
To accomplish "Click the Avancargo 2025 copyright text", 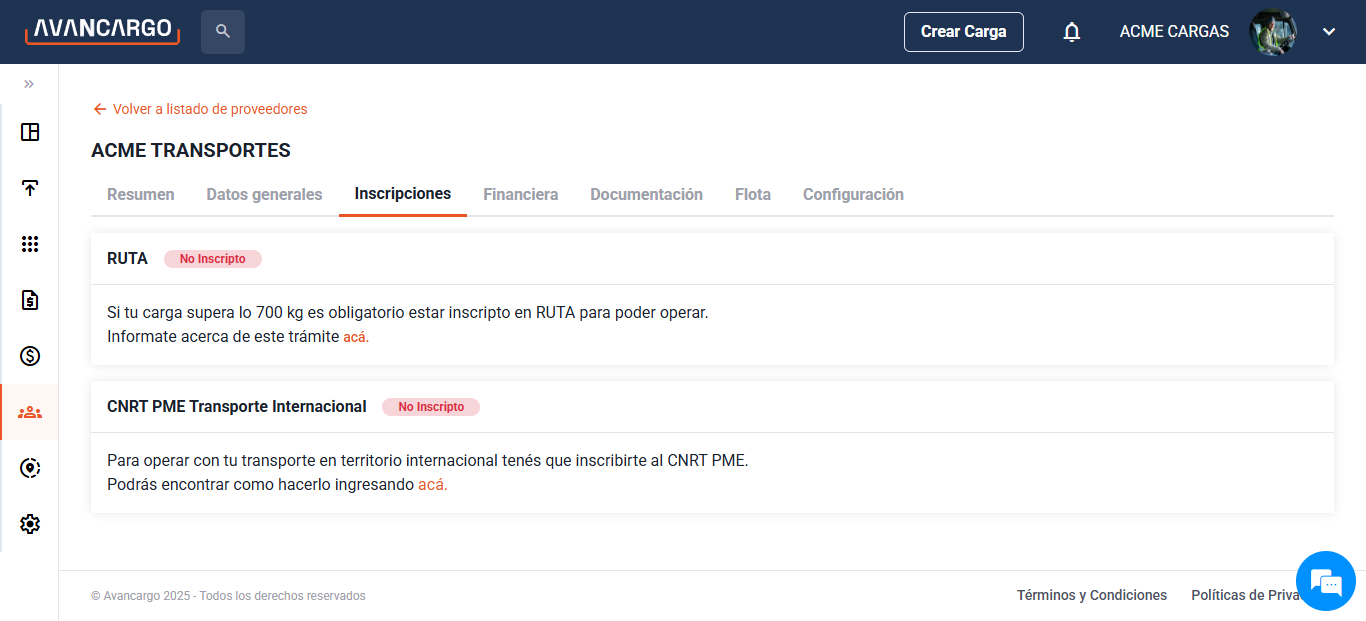I will click(228, 596).
